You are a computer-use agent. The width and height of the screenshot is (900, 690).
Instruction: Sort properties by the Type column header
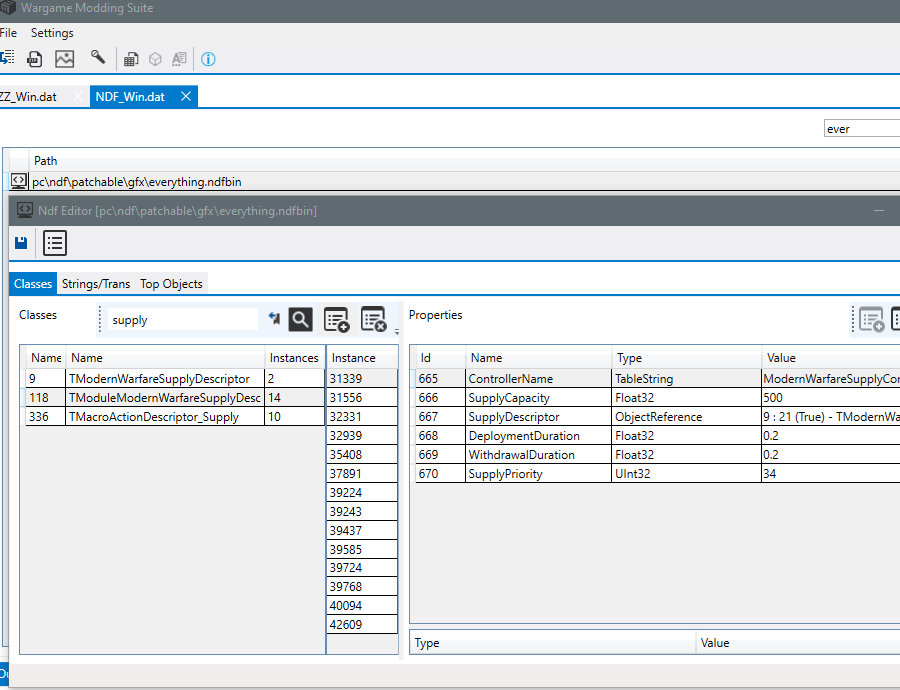(686, 358)
